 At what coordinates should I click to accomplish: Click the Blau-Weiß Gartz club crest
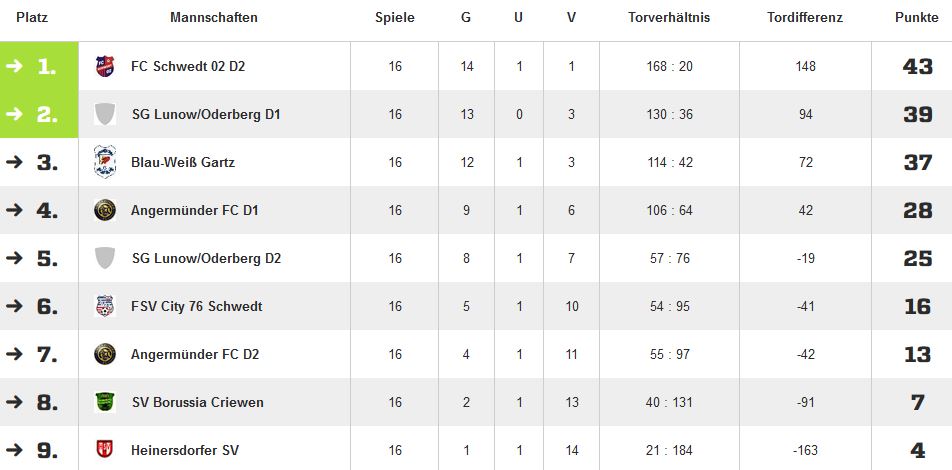coord(105,162)
